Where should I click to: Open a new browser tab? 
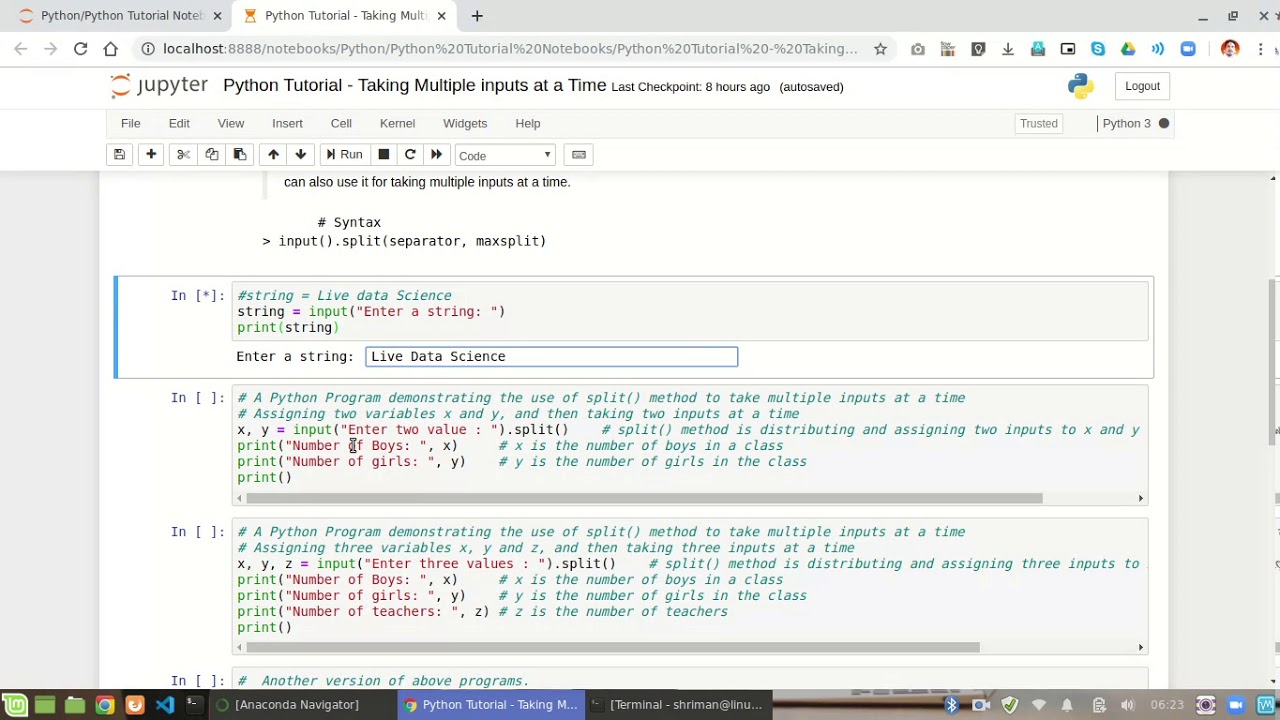coord(477,16)
